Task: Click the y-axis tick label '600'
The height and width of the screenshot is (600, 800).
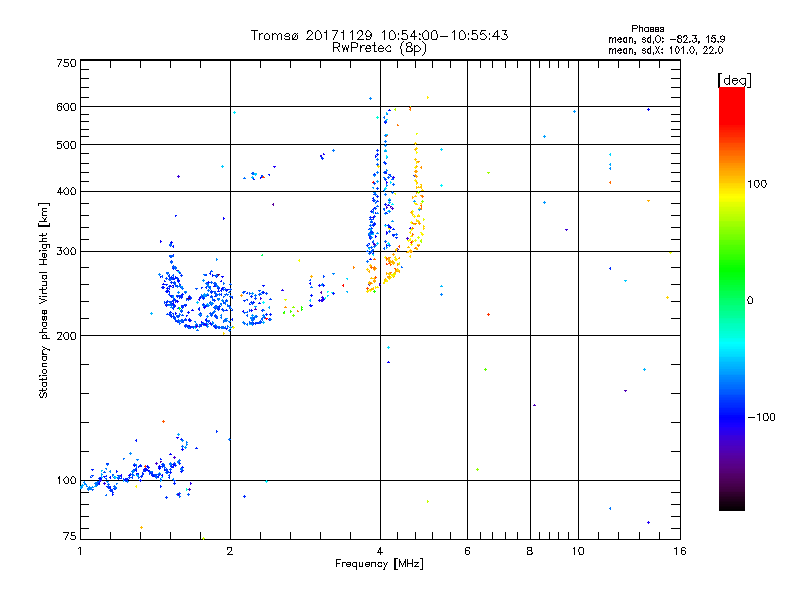Action: (x=67, y=107)
